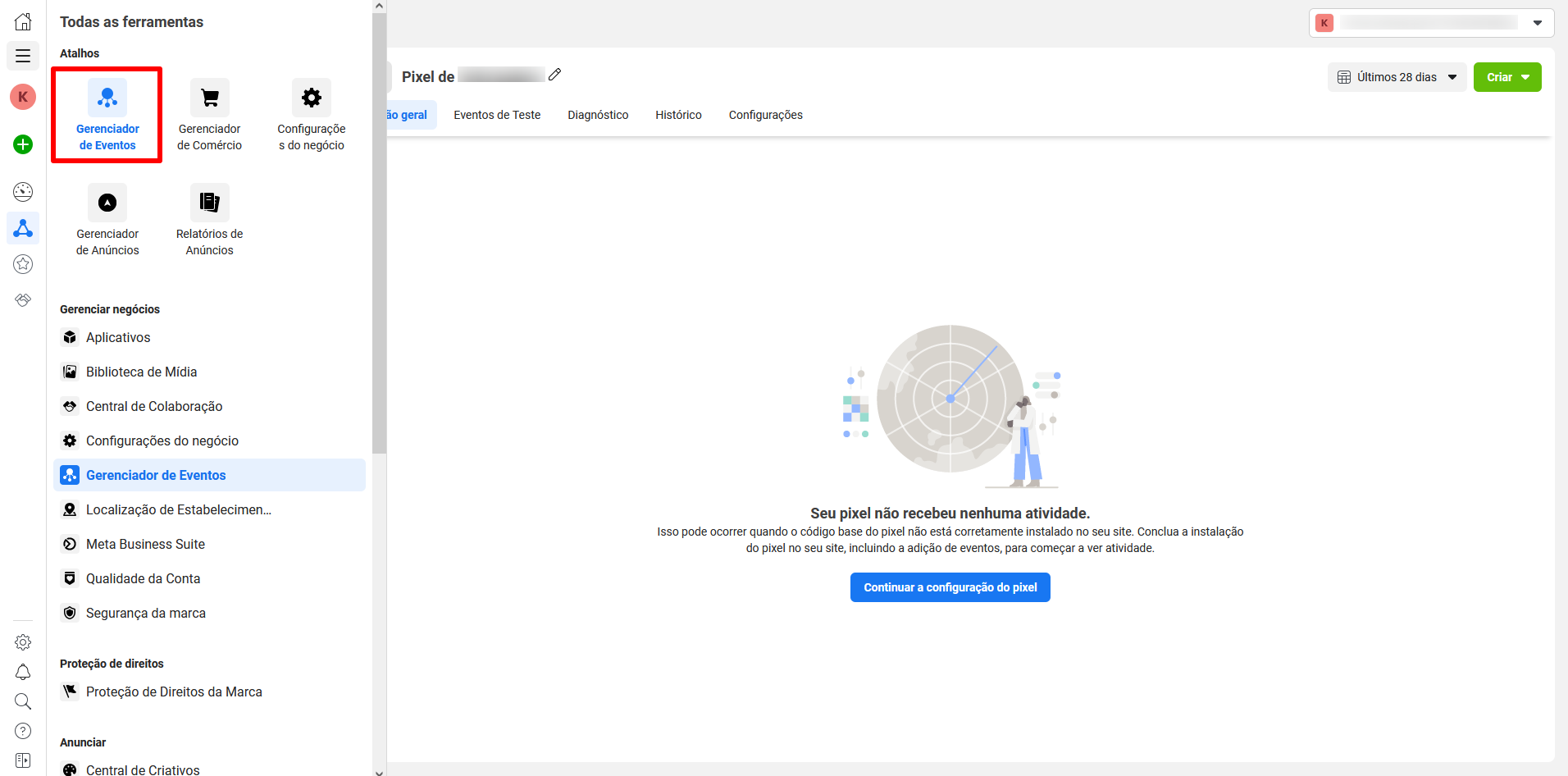
Task: Select Aplicativos in the tools list
Action: [x=209, y=337]
